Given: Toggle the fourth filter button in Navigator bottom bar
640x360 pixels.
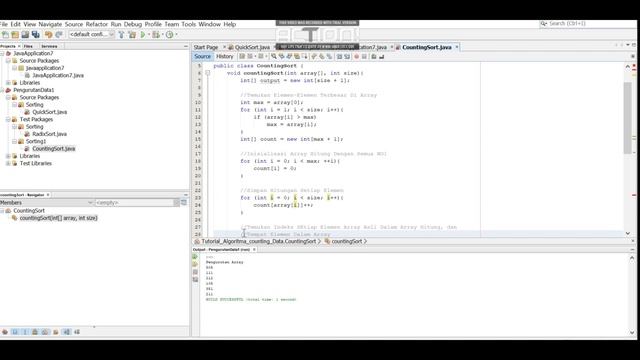Looking at the screenshot, I should [x=35, y=332].
